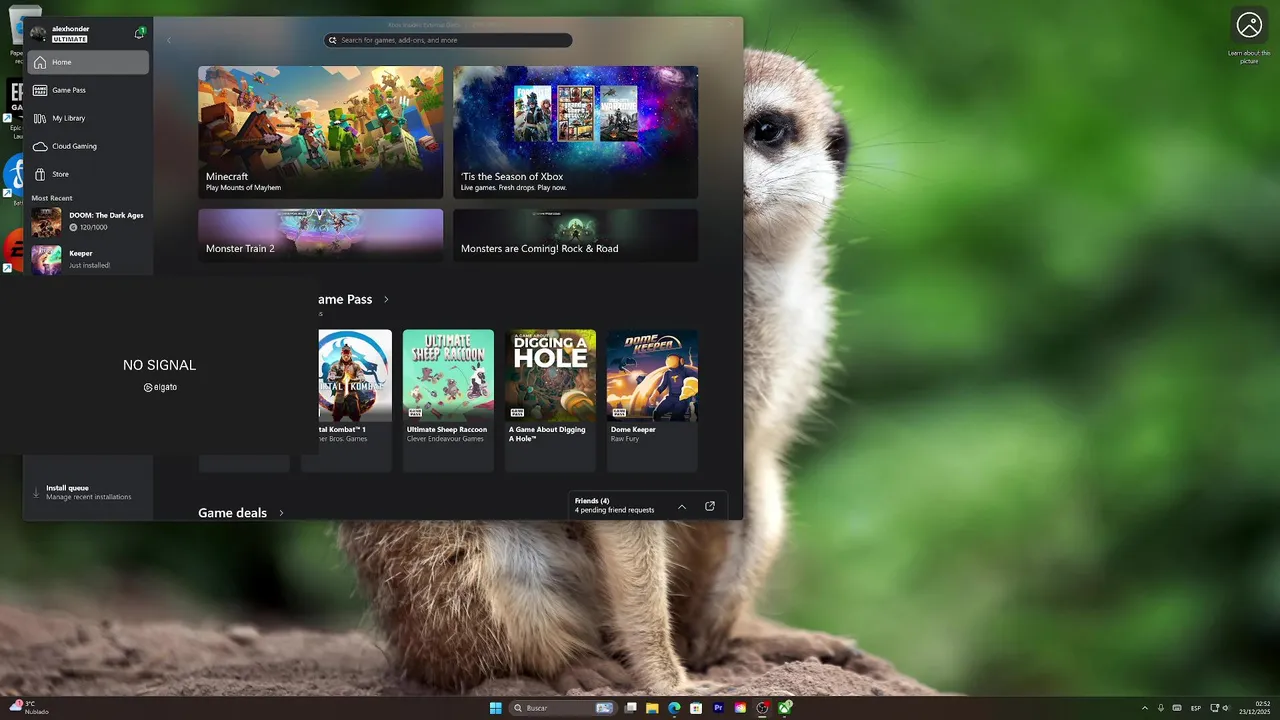Open Keeper from Most Recent list
Image resolution: width=1280 pixels, height=720 pixels.
[x=88, y=259]
